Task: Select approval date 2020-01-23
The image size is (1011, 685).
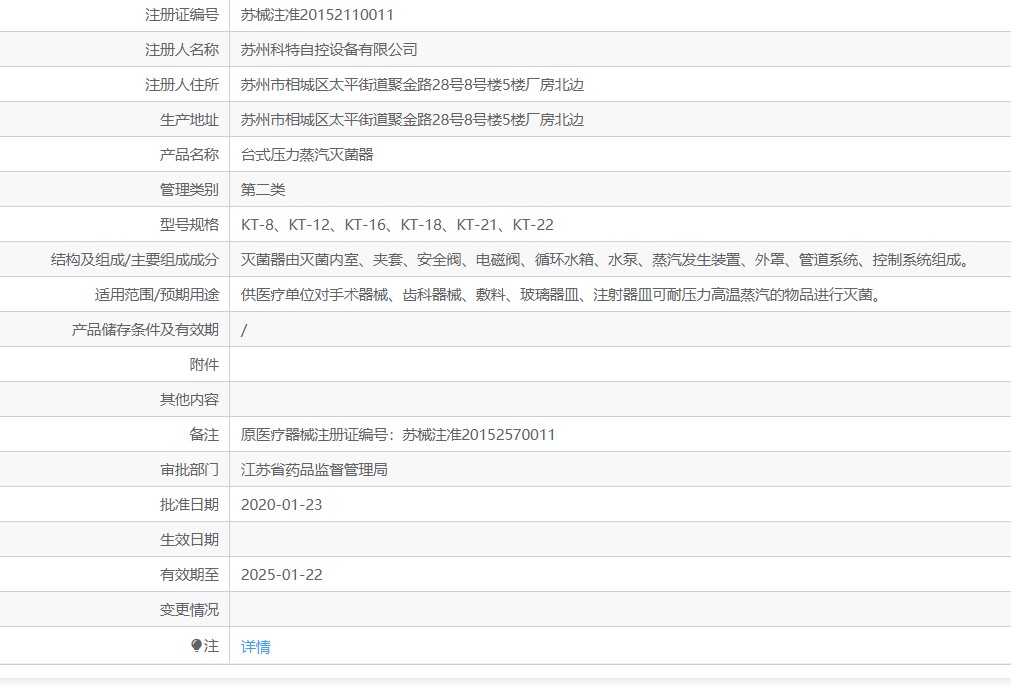Action: pos(281,504)
